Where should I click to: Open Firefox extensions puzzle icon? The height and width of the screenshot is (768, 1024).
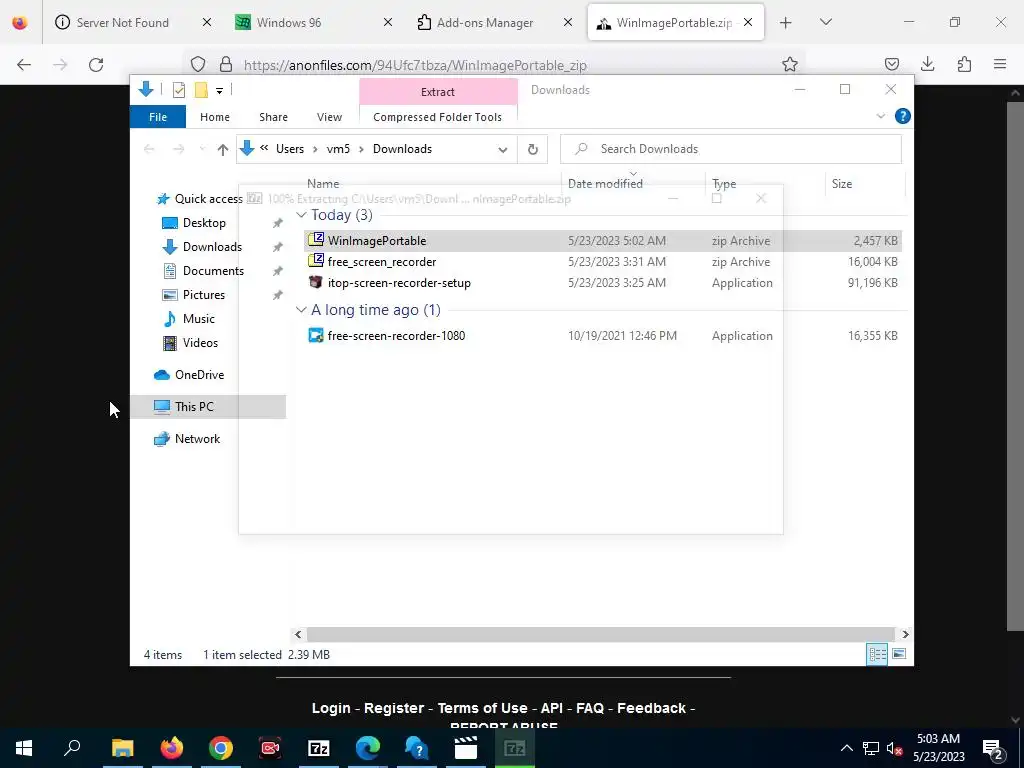(964, 64)
